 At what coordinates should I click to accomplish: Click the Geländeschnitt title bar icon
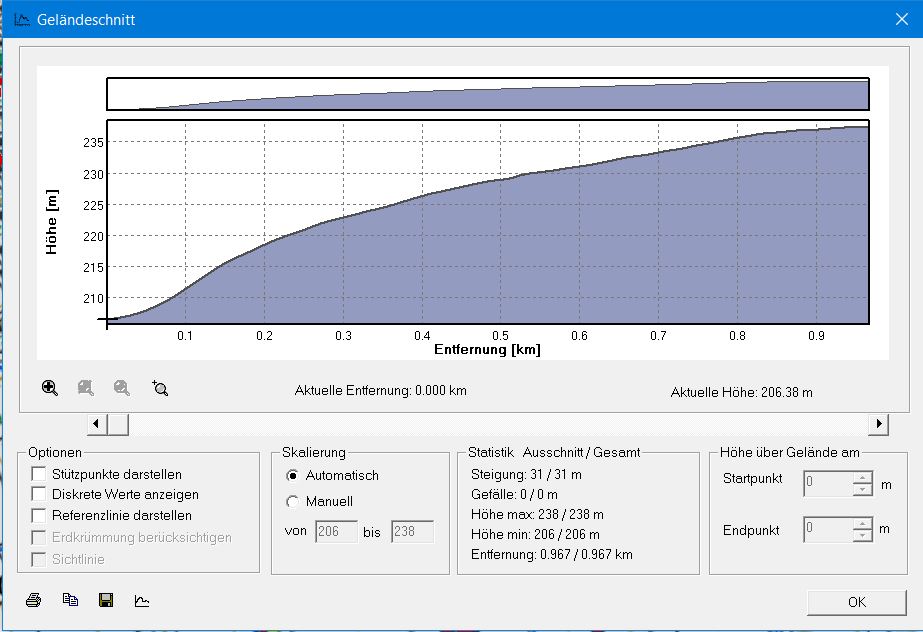pyautogui.click(x=19, y=19)
